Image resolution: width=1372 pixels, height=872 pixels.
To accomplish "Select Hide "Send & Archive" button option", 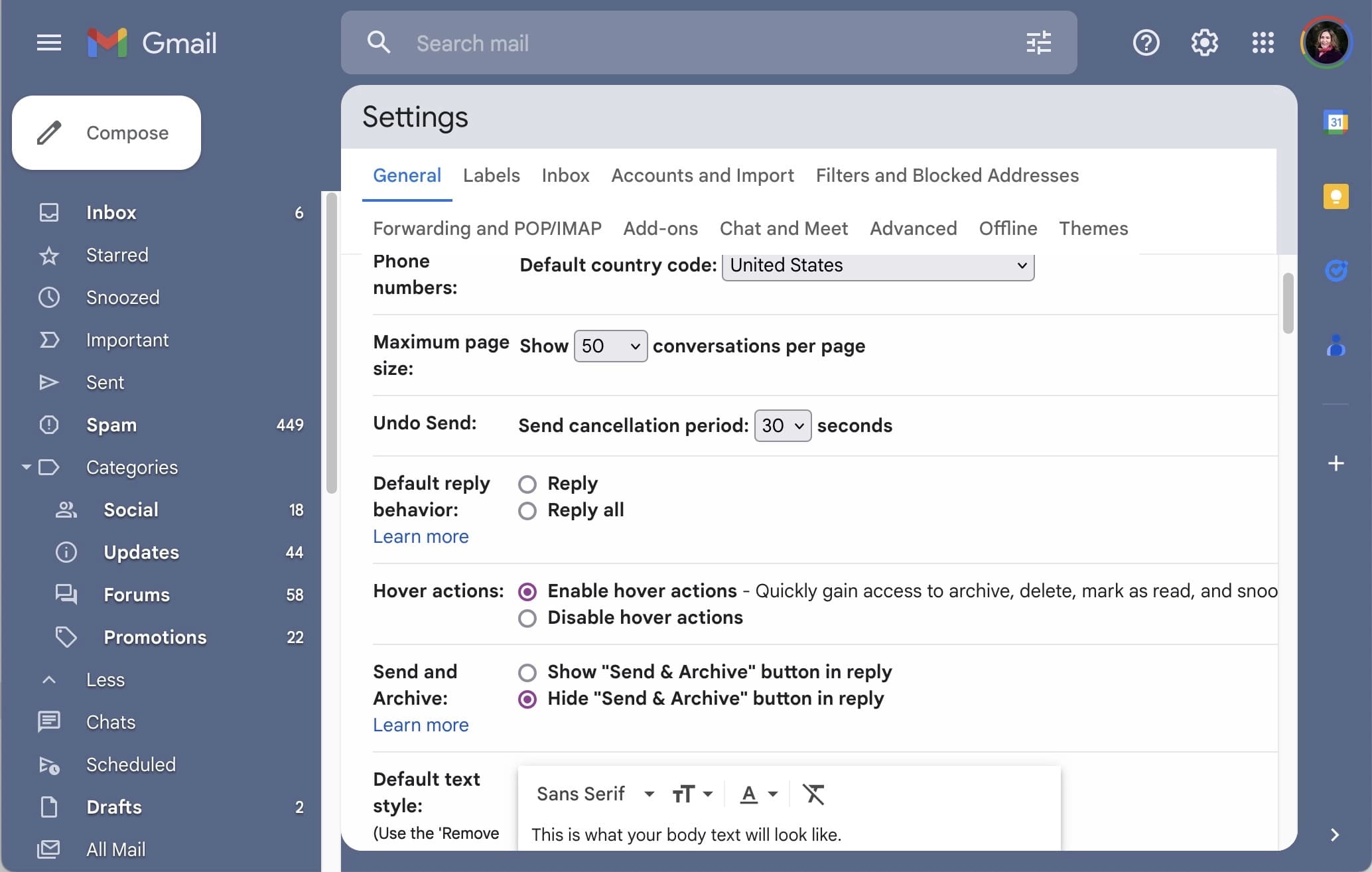I will click(527, 699).
